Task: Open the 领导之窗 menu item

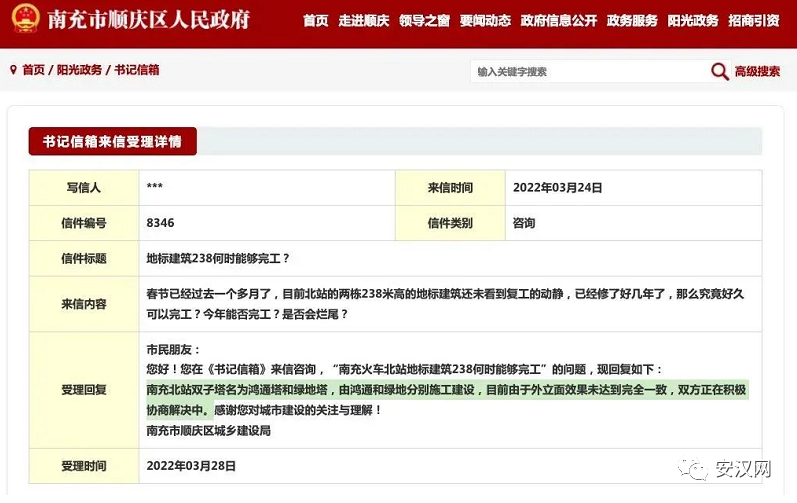Action: pyautogui.click(x=424, y=20)
